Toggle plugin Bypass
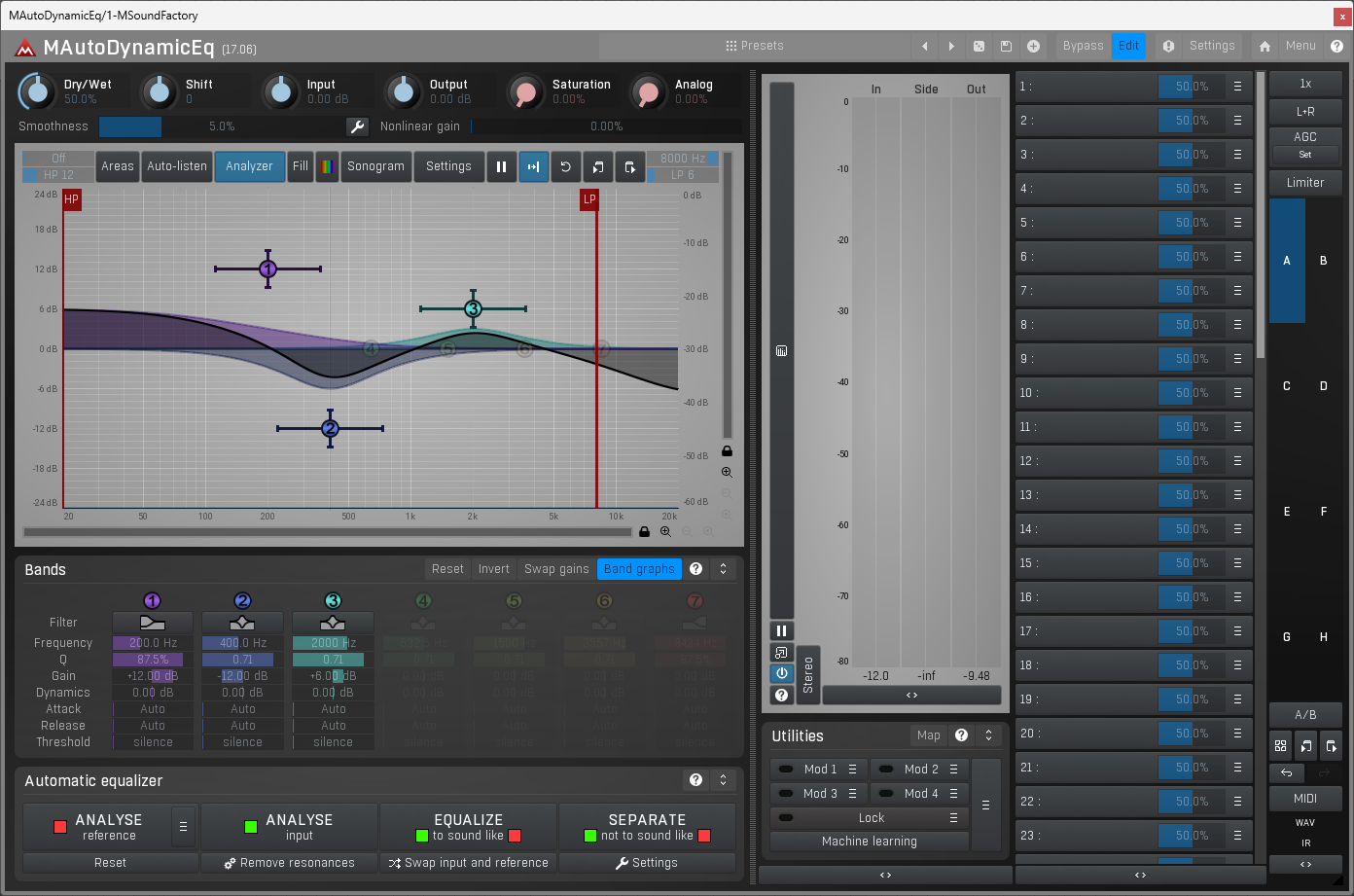 tap(1083, 46)
